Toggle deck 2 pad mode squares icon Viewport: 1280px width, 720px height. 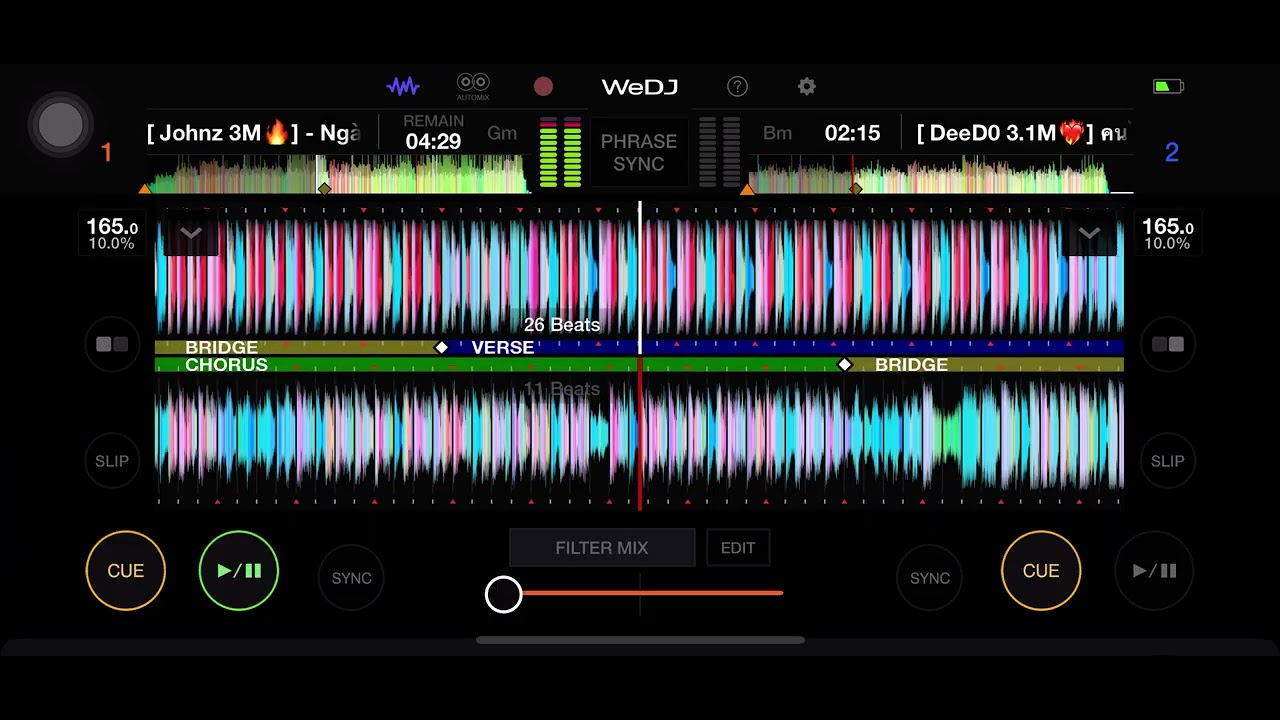coord(1168,344)
